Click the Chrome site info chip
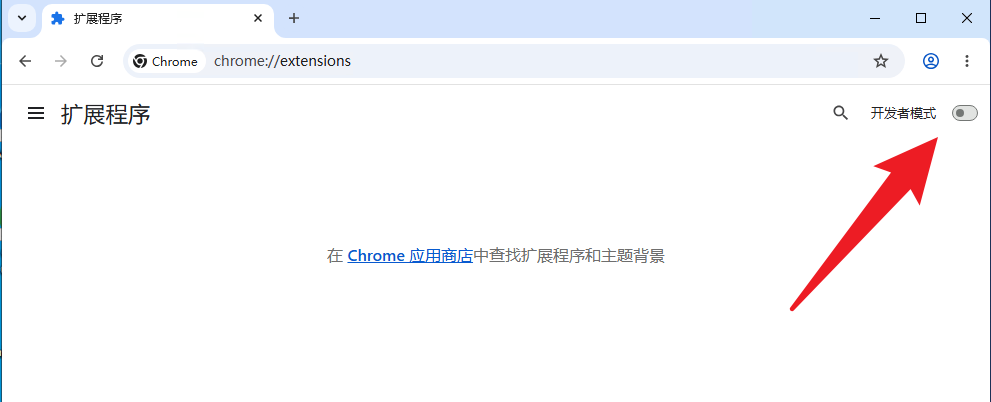 point(167,61)
